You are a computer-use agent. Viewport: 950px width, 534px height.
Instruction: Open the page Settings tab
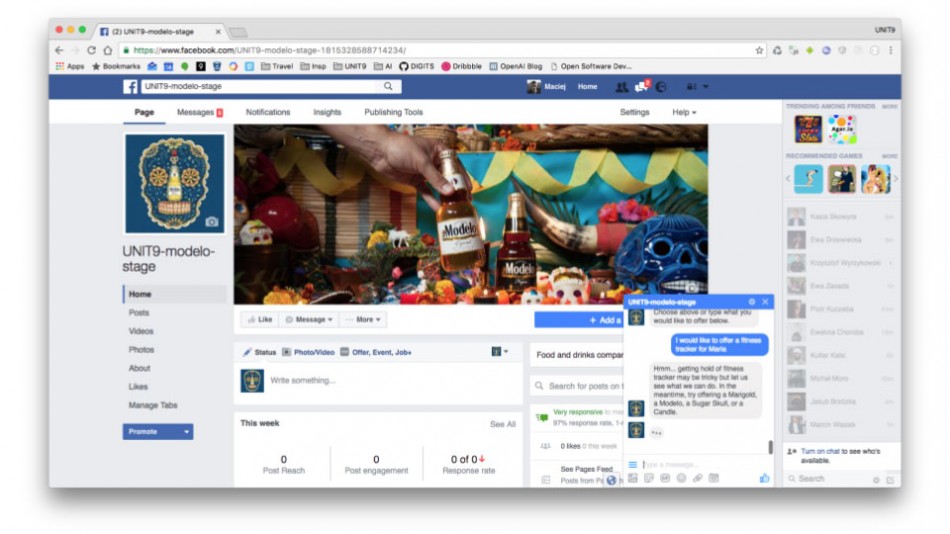(x=634, y=112)
